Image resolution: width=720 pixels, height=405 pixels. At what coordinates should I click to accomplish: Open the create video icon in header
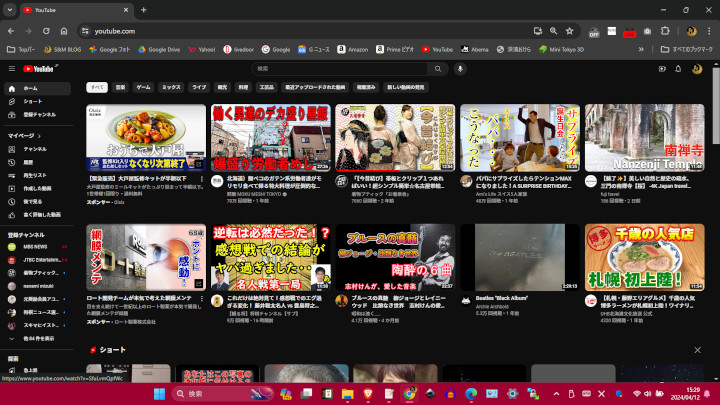(x=662, y=69)
